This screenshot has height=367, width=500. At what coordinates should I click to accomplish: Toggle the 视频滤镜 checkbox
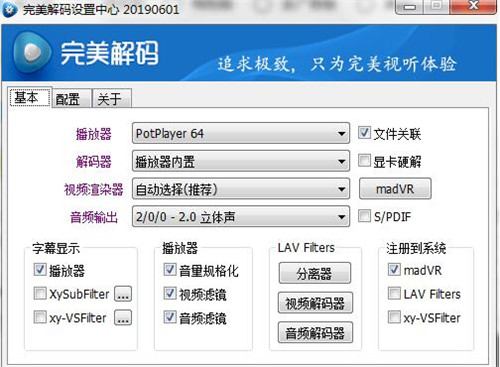point(170,293)
